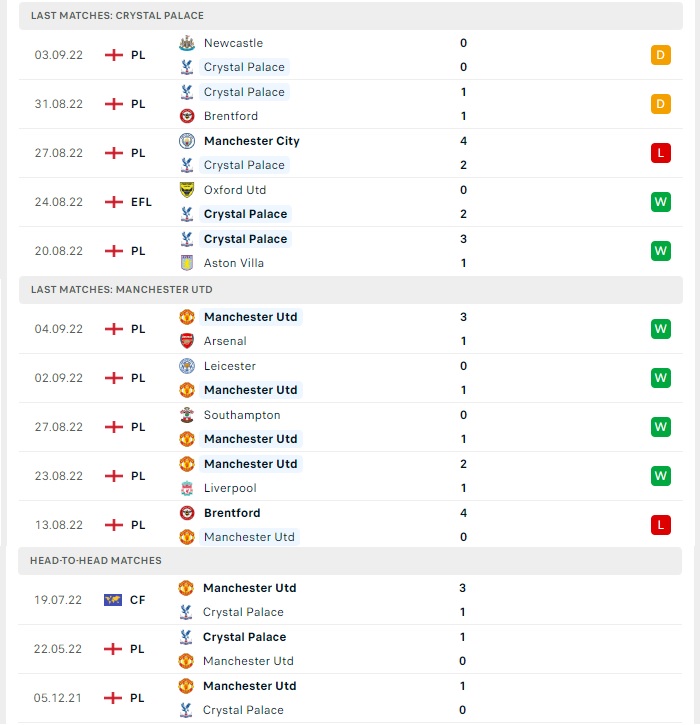Click the orange D badge for Newcastle match
This screenshot has width=700, height=725.
click(x=661, y=55)
